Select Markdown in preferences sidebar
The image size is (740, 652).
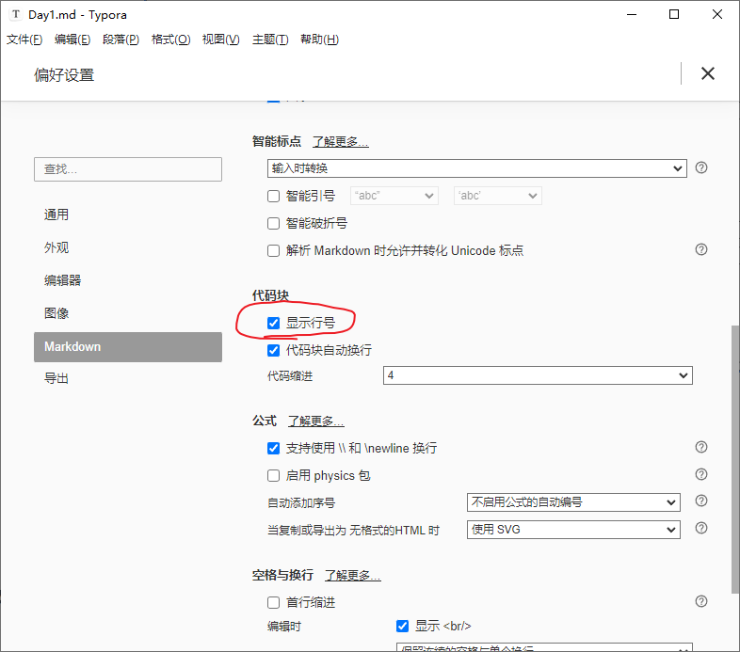128,347
